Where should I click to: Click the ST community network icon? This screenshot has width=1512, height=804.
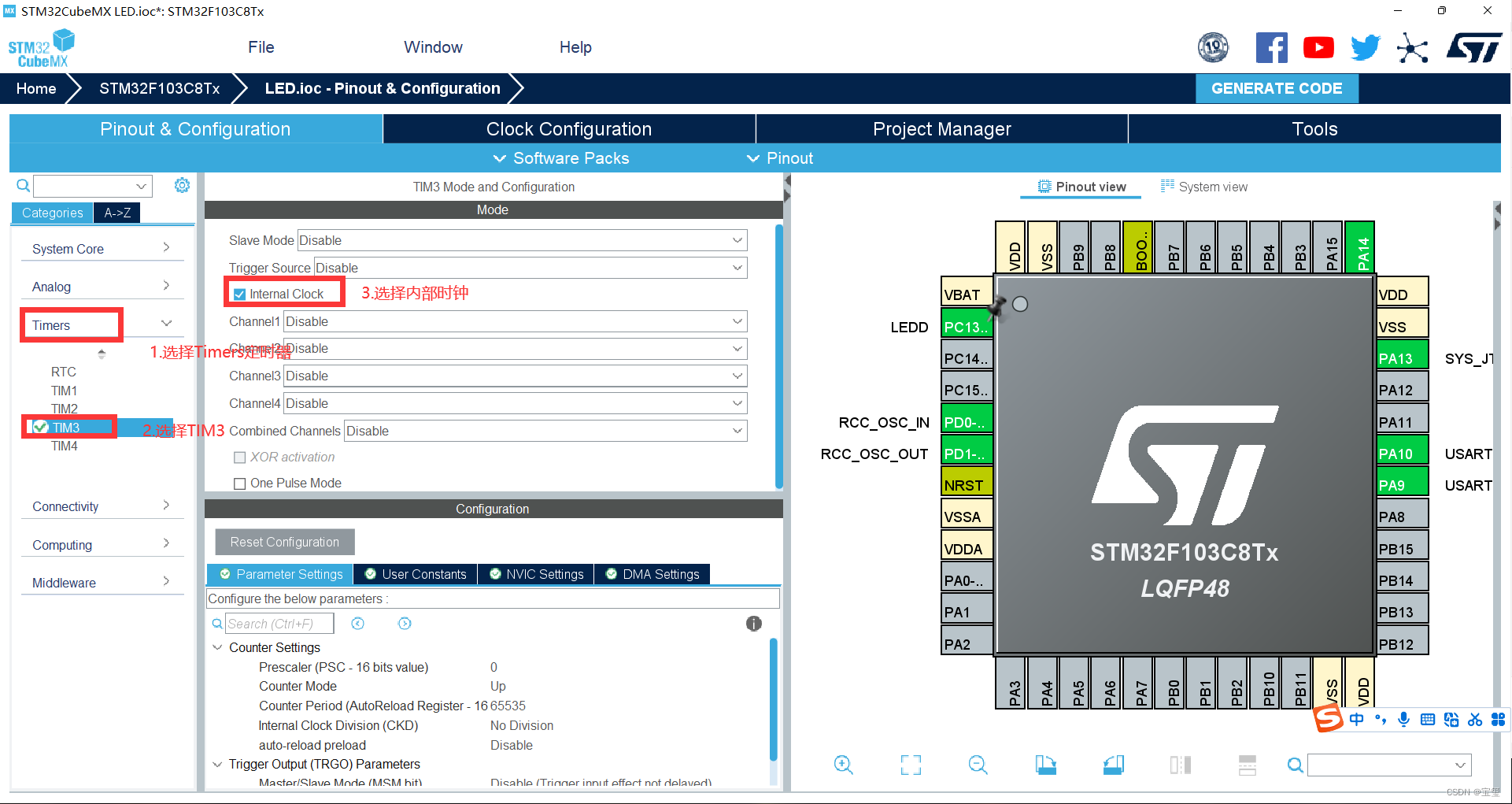point(1412,48)
